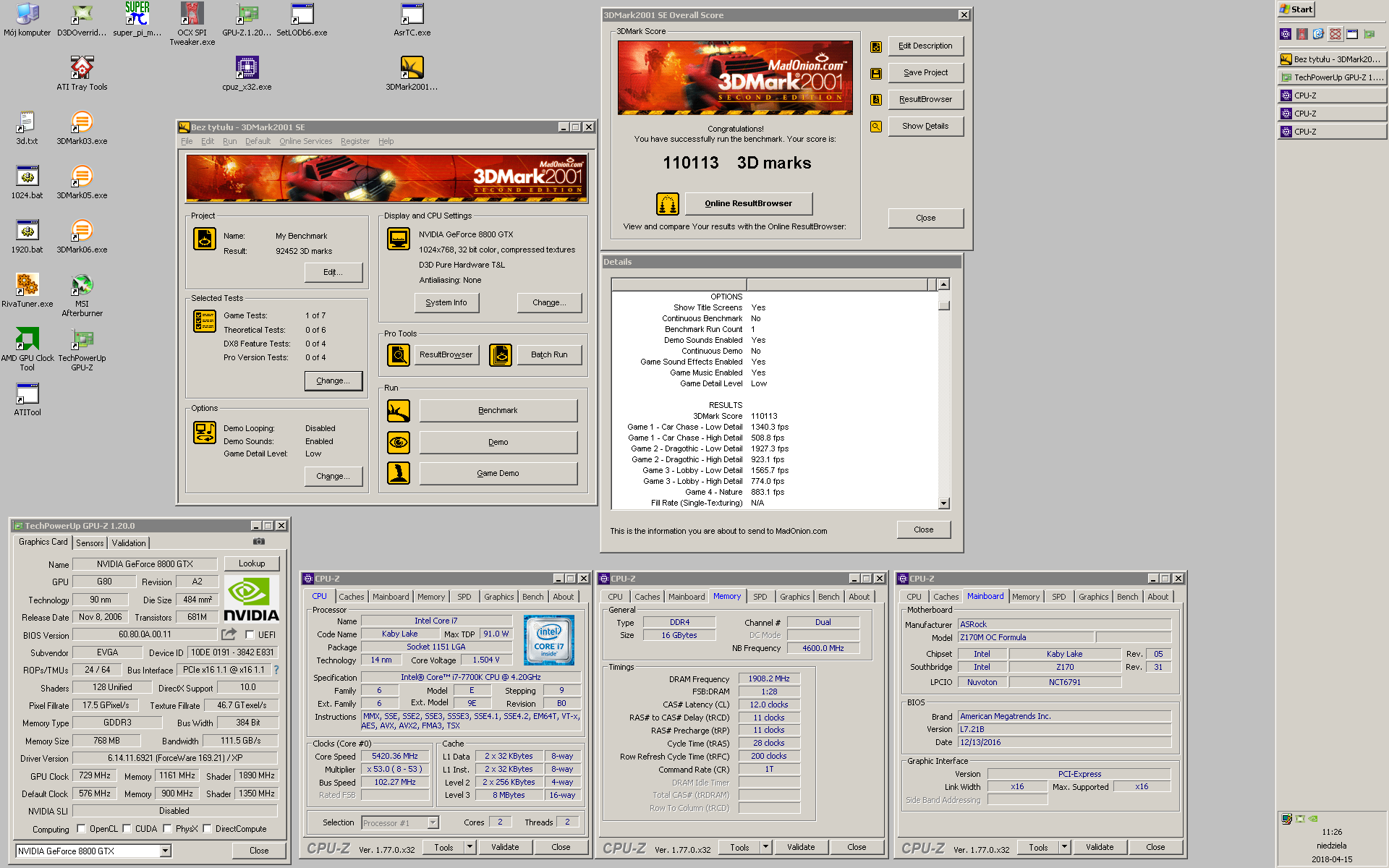Open cpuz_x32.exe desktop icon
Screen dimensions: 1389x868
(247, 73)
